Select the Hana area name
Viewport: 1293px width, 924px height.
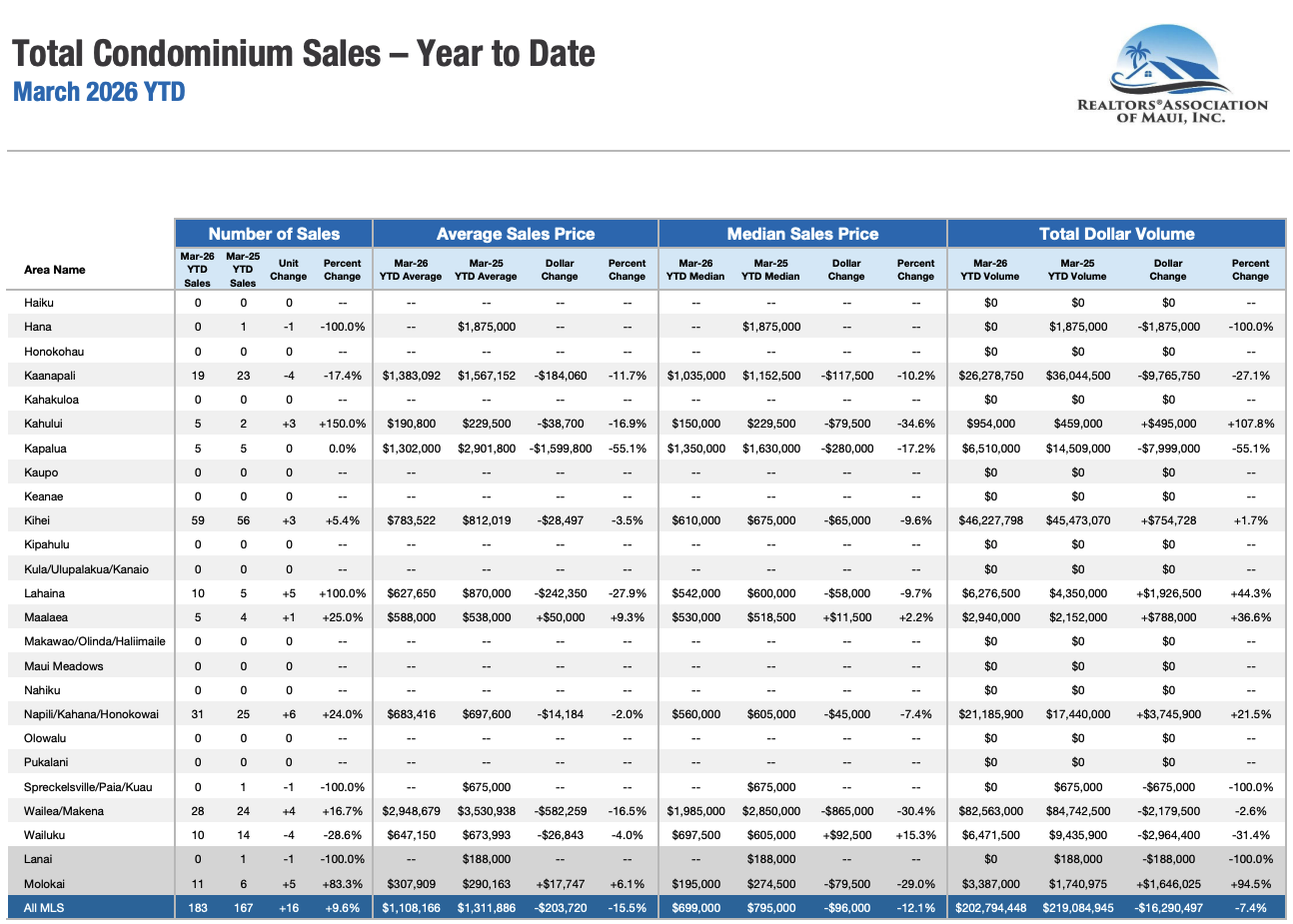click(x=38, y=327)
